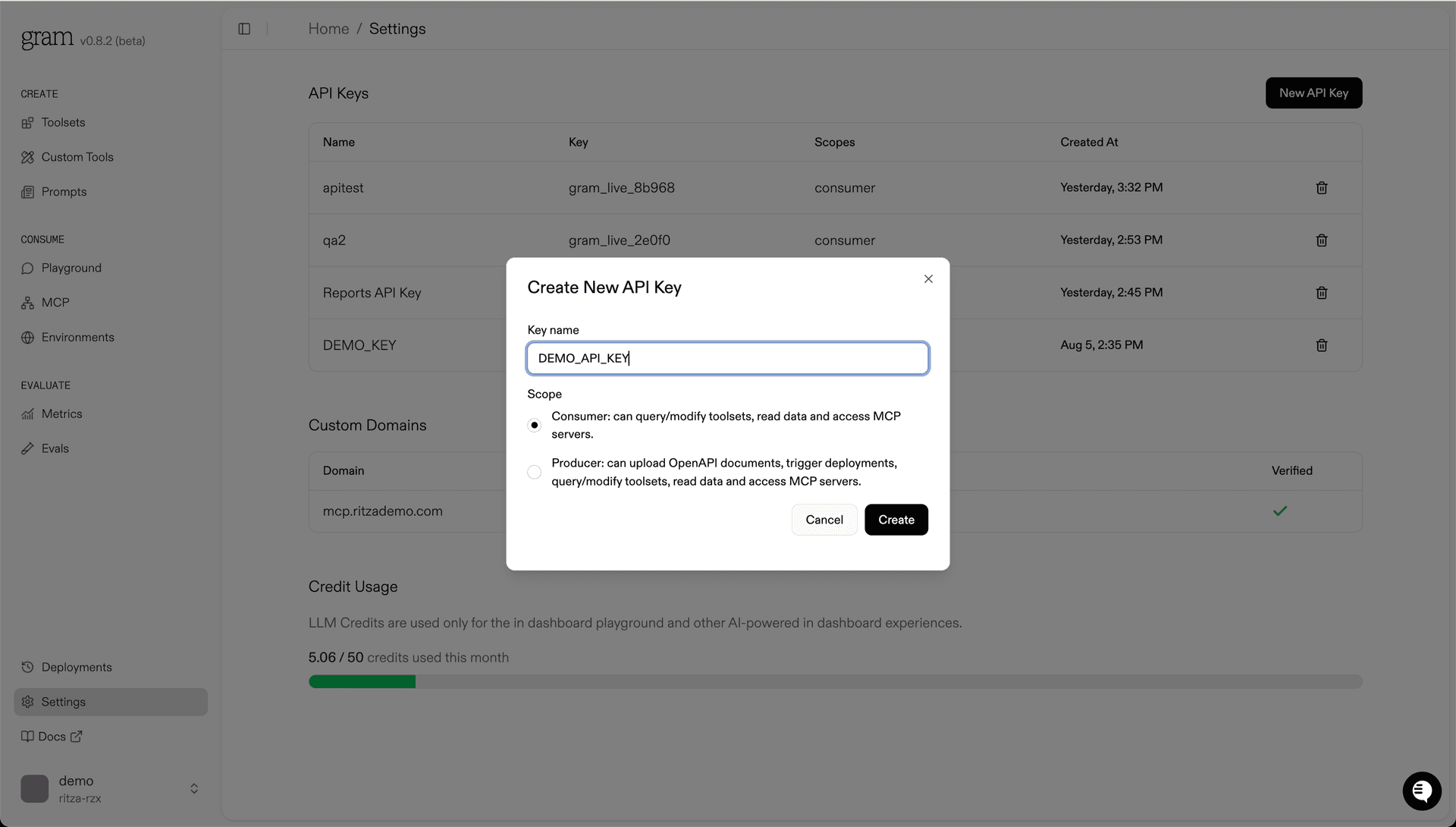The height and width of the screenshot is (827, 1456).
Task: Click the verified checkmark for mcp.ritzademo.com
Action: click(1279, 511)
